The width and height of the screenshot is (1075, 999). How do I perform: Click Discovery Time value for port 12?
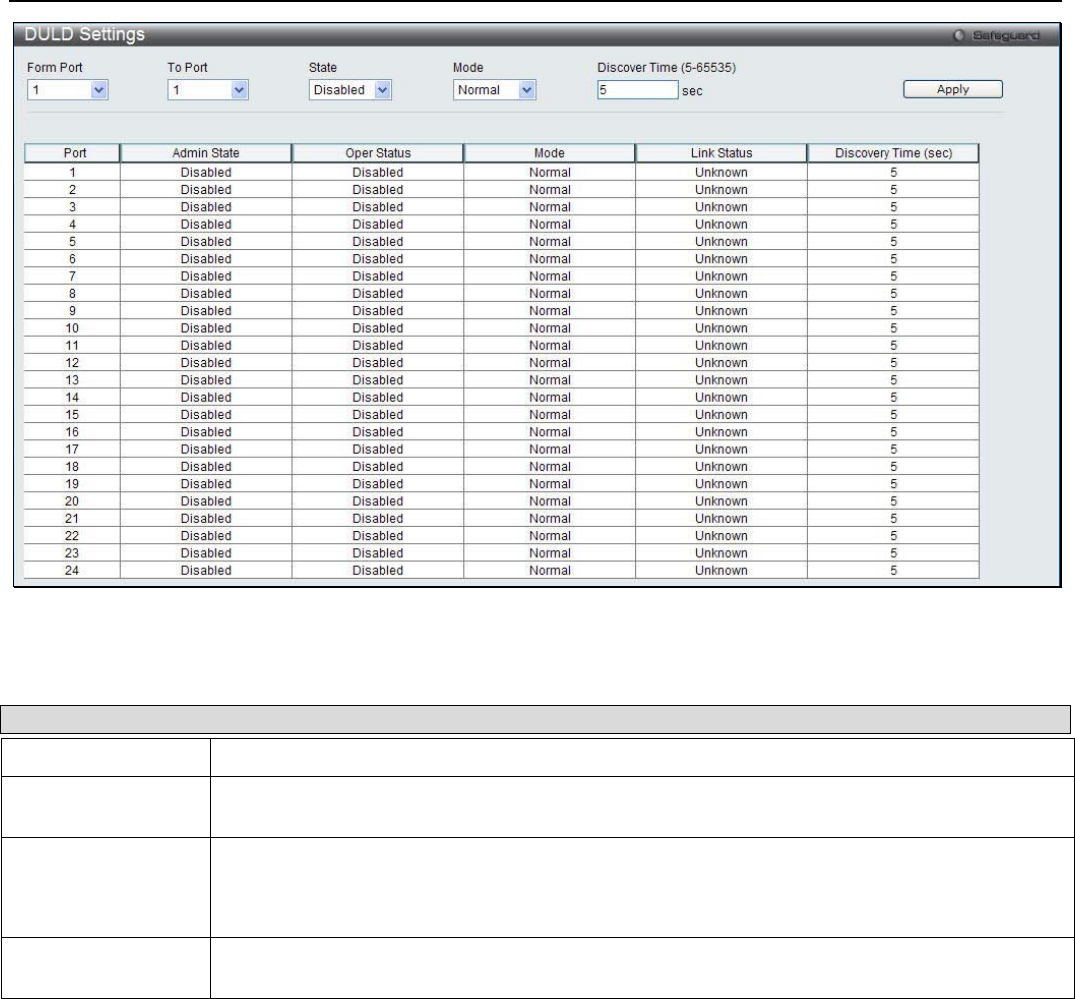click(893, 363)
